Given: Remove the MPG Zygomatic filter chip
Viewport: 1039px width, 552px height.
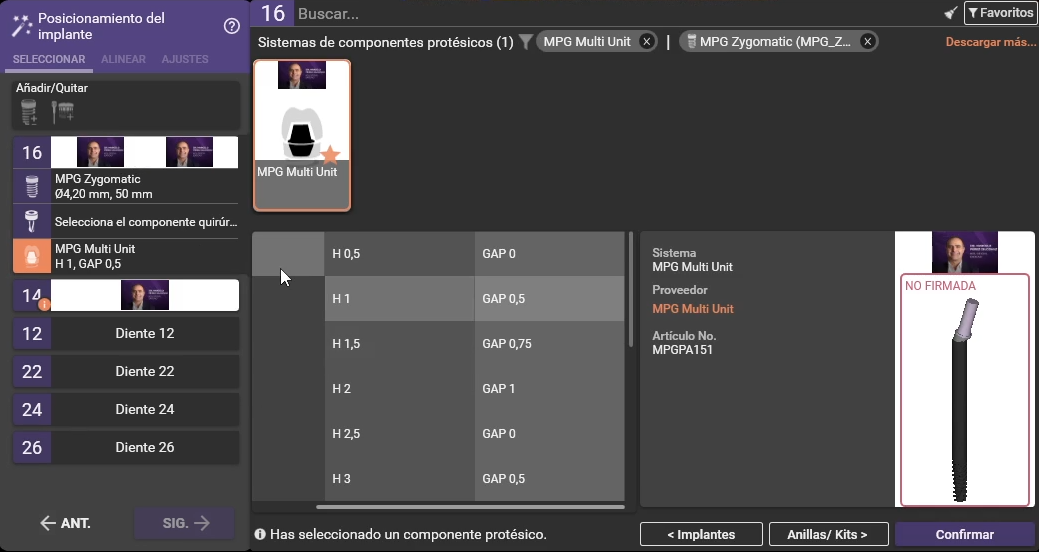Looking at the screenshot, I should click(x=867, y=42).
